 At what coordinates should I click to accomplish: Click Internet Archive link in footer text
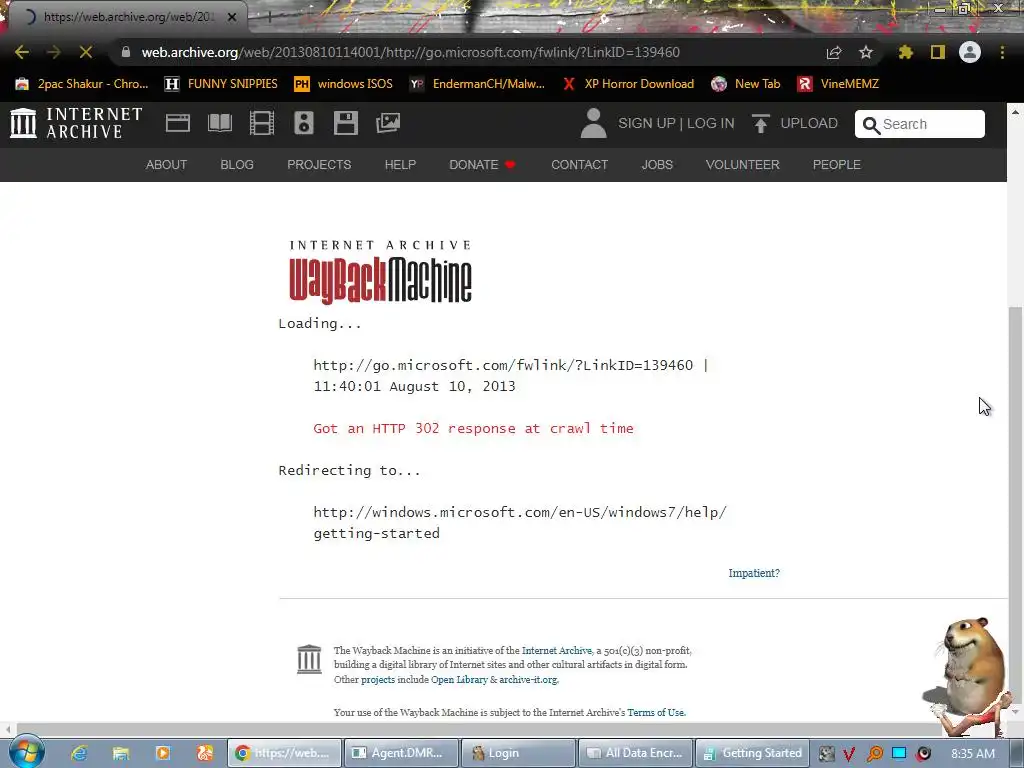pos(556,650)
